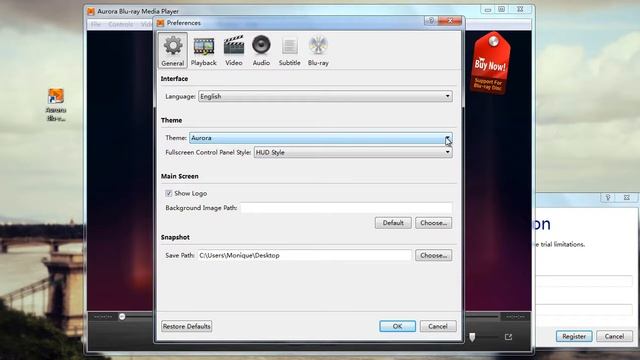
Task: Click the Snapshot Save Path field
Action: tap(304, 255)
